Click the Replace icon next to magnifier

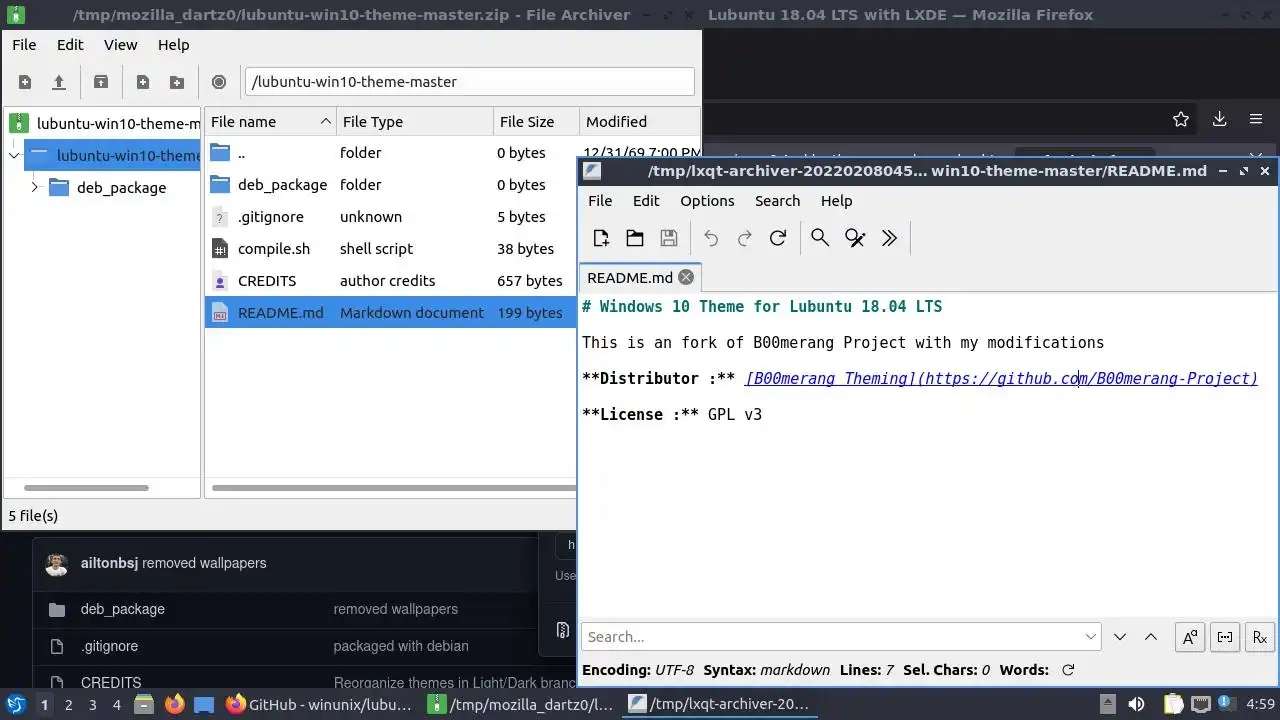tap(855, 238)
